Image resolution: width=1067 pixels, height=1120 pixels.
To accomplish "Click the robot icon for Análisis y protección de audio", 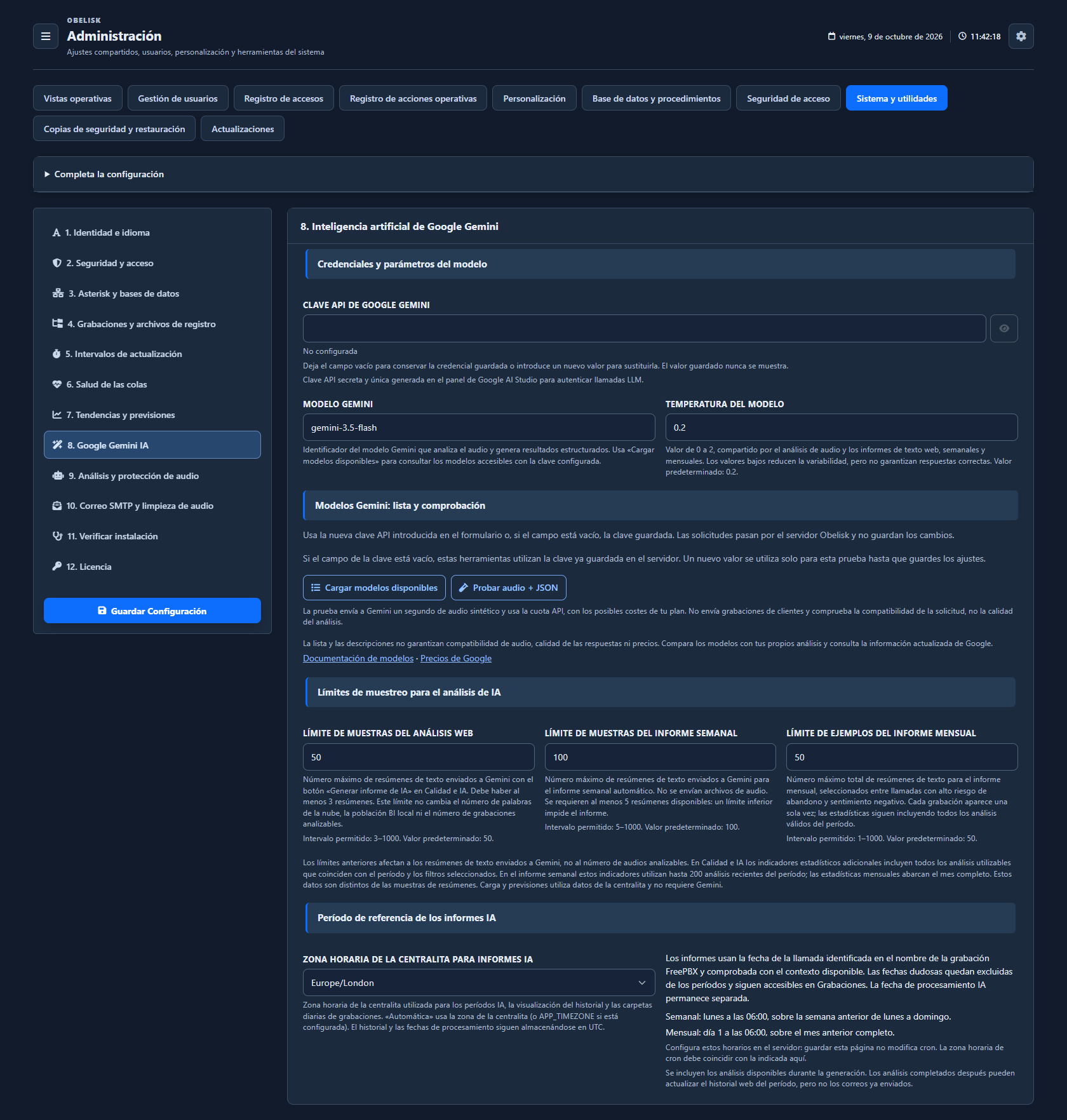I will pyautogui.click(x=58, y=476).
